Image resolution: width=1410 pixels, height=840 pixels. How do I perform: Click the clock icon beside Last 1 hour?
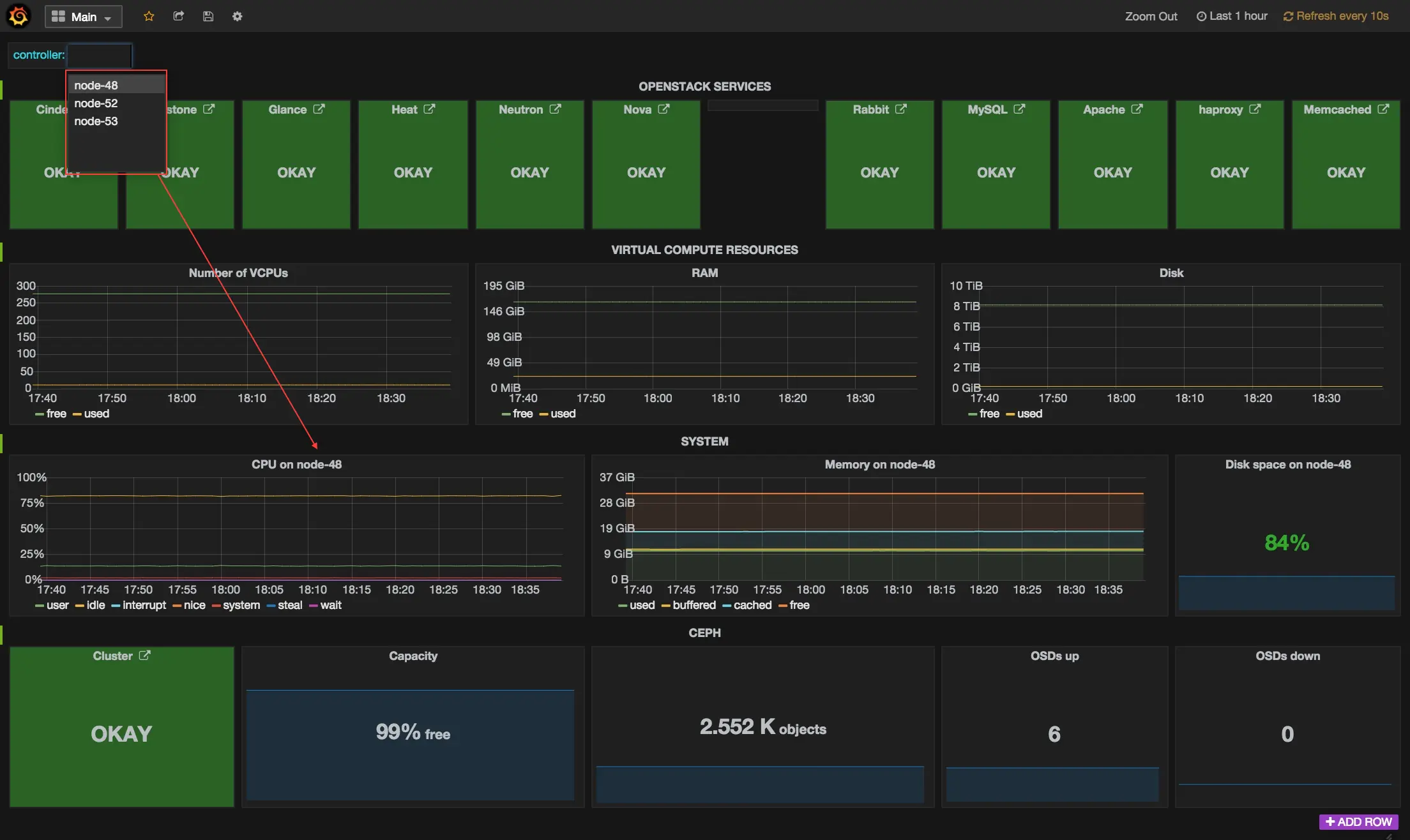click(x=1201, y=17)
